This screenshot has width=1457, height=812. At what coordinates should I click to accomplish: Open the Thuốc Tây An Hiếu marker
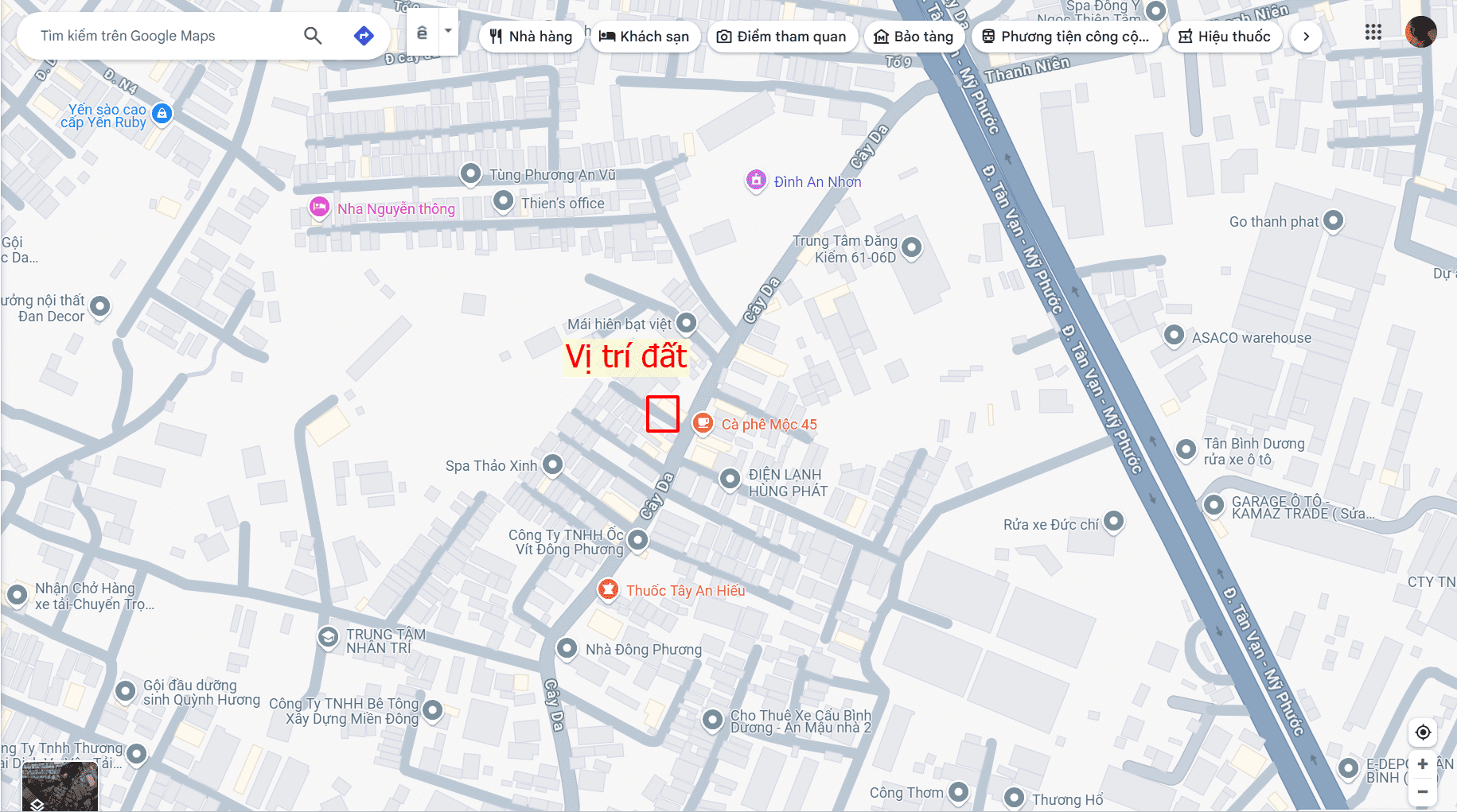(x=608, y=589)
